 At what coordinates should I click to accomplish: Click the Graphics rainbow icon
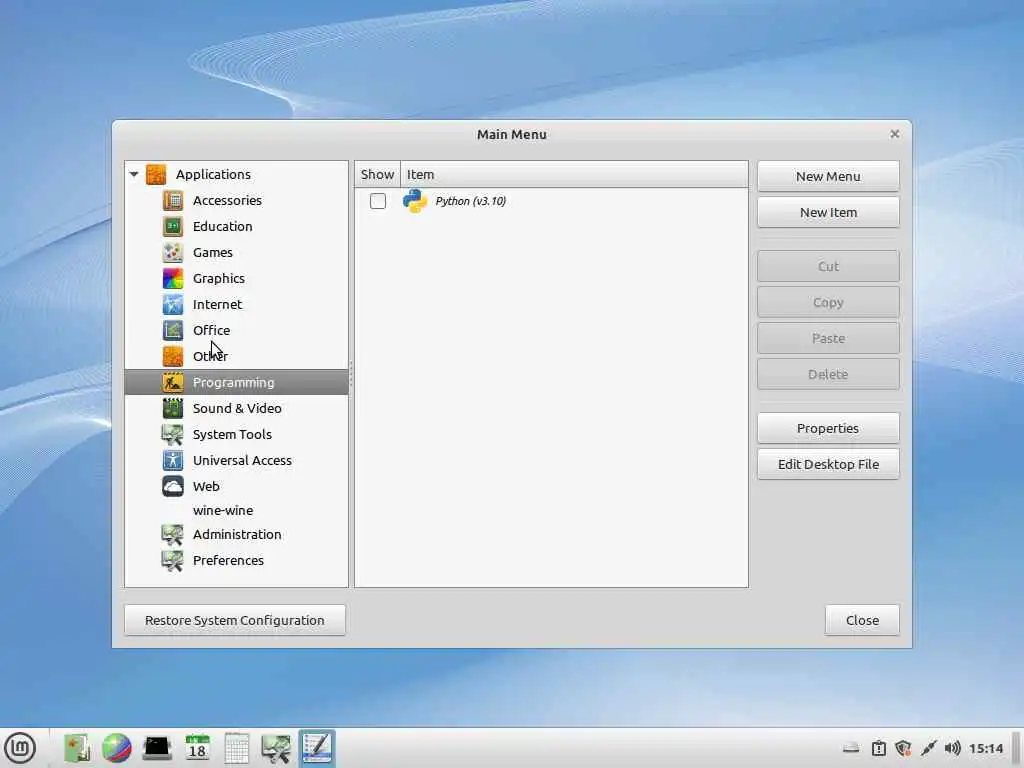[x=172, y=278]
